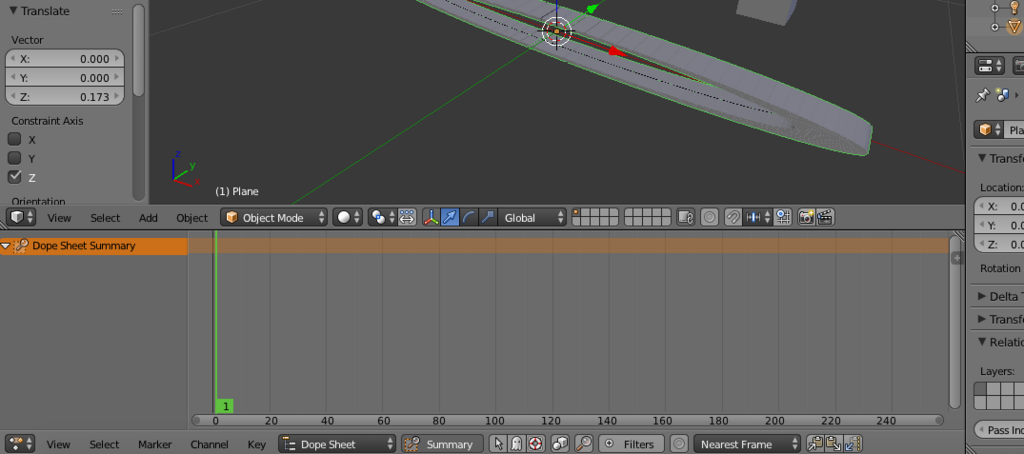The height and width of the screenshot is (454, 1024).
Task: Open the Object menu
Action: [x=192, y=218]
